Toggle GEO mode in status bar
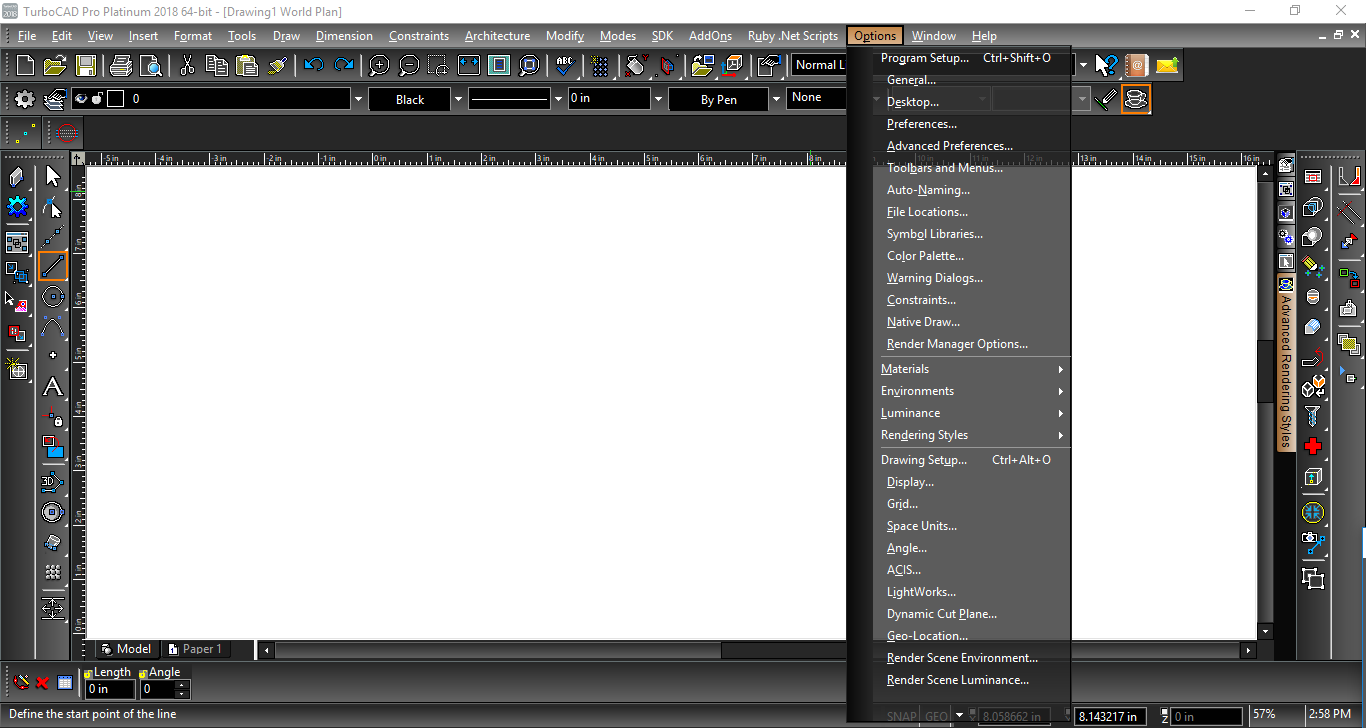The width and height of the screenshot is (1366, 728). pos(936,716)
